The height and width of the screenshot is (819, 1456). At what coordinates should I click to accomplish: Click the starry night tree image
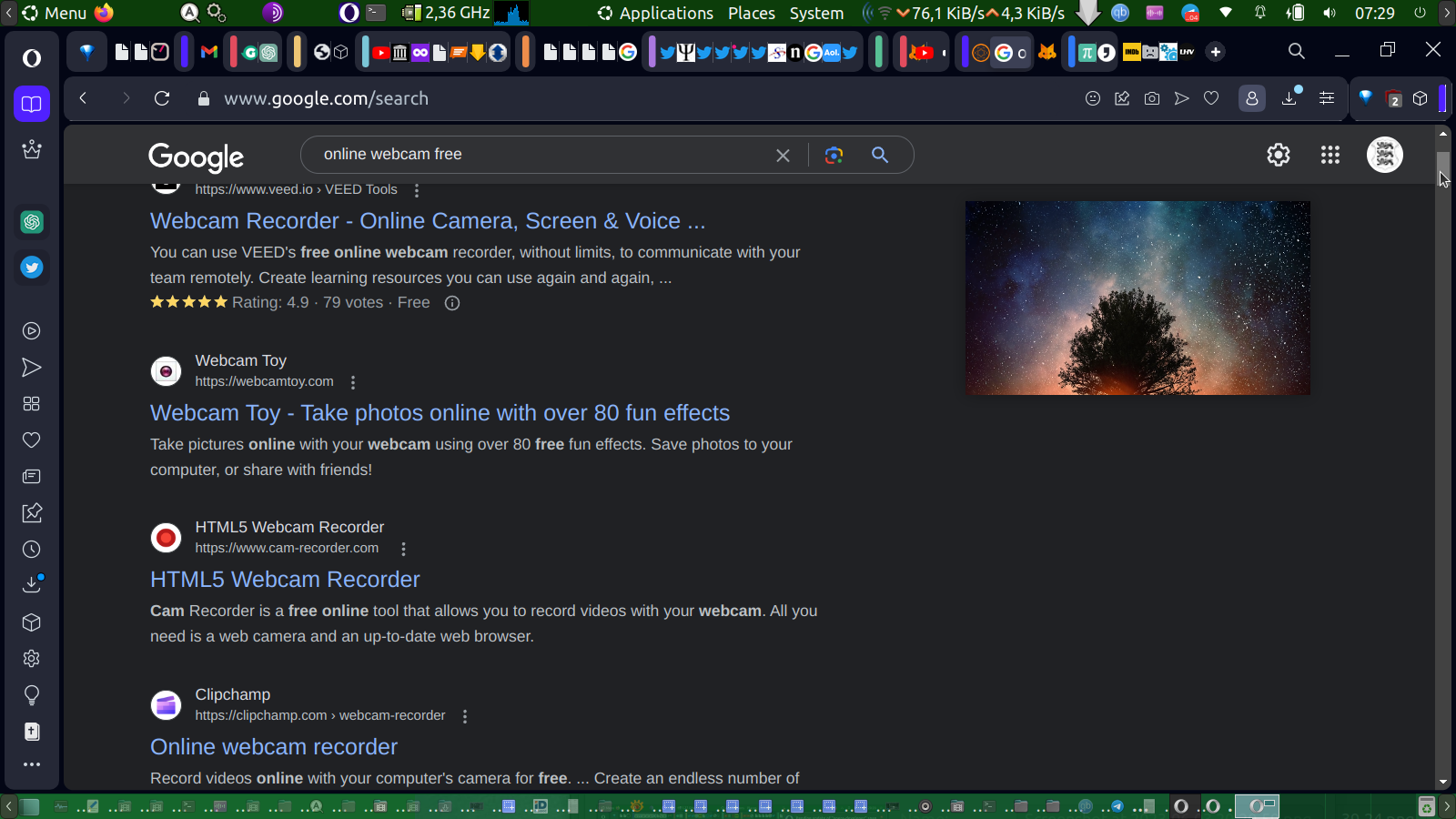tap(1137, 298)
